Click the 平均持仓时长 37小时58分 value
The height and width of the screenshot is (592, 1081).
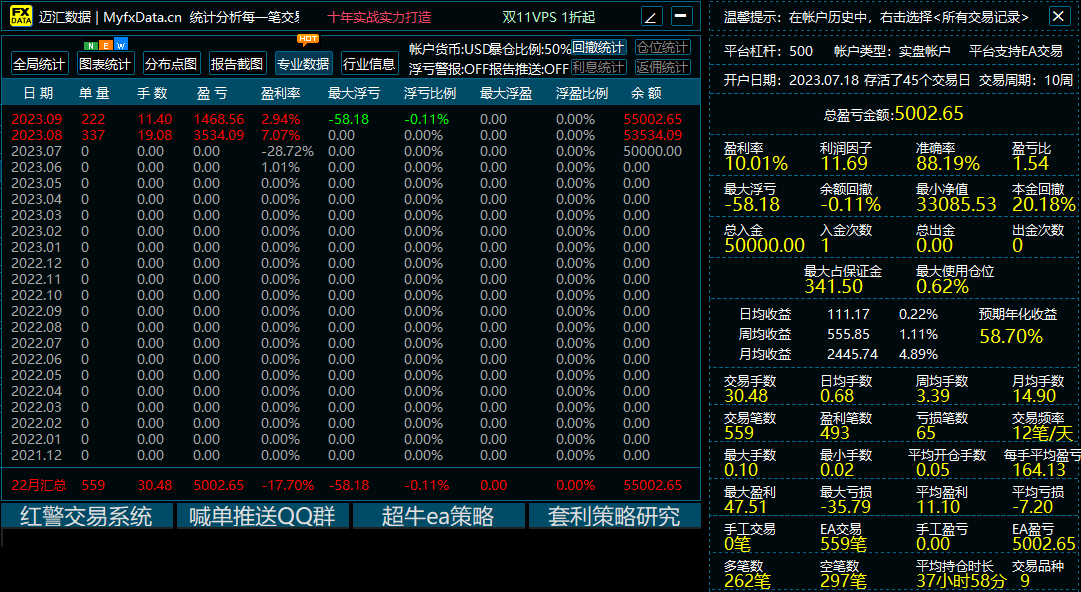pyautogui.click(x=961, y=581)
